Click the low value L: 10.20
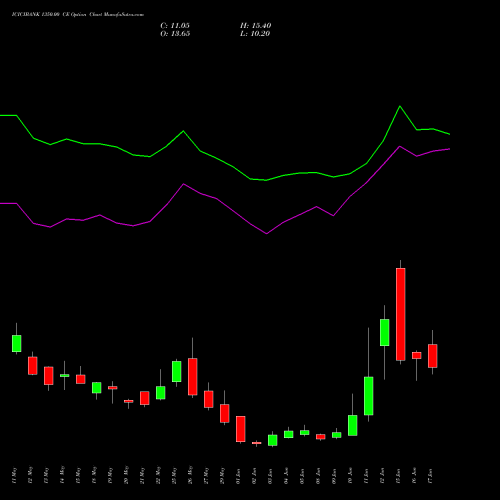This screenshot has width=500, height=500. pos(255,34)
